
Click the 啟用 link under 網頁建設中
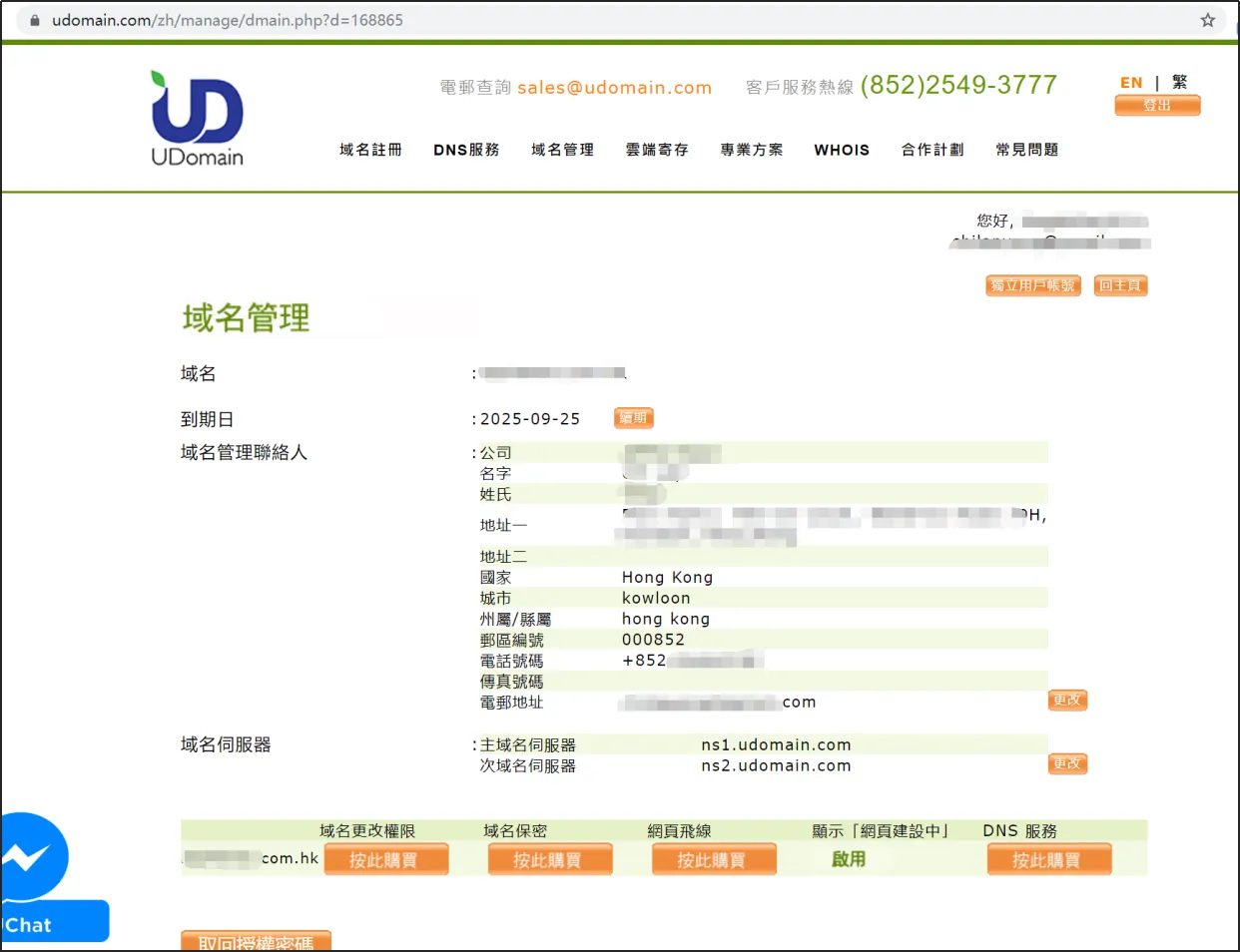pyautogui.click(x=849, y=859)
